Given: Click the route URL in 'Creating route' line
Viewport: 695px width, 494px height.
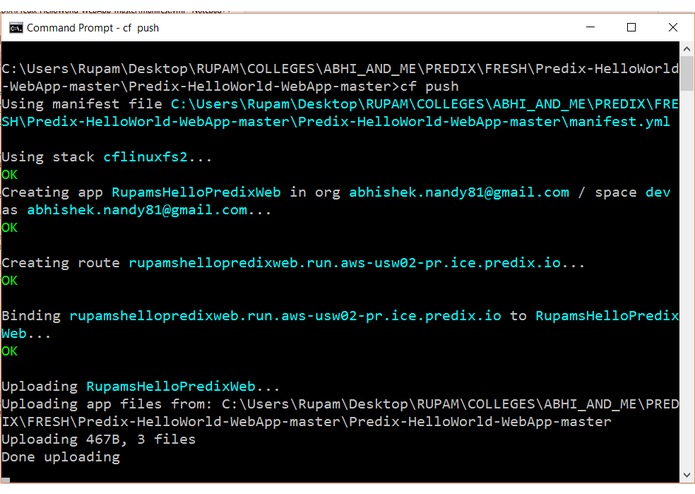Looking at the screenshot, I should click(x=344, y=263).
